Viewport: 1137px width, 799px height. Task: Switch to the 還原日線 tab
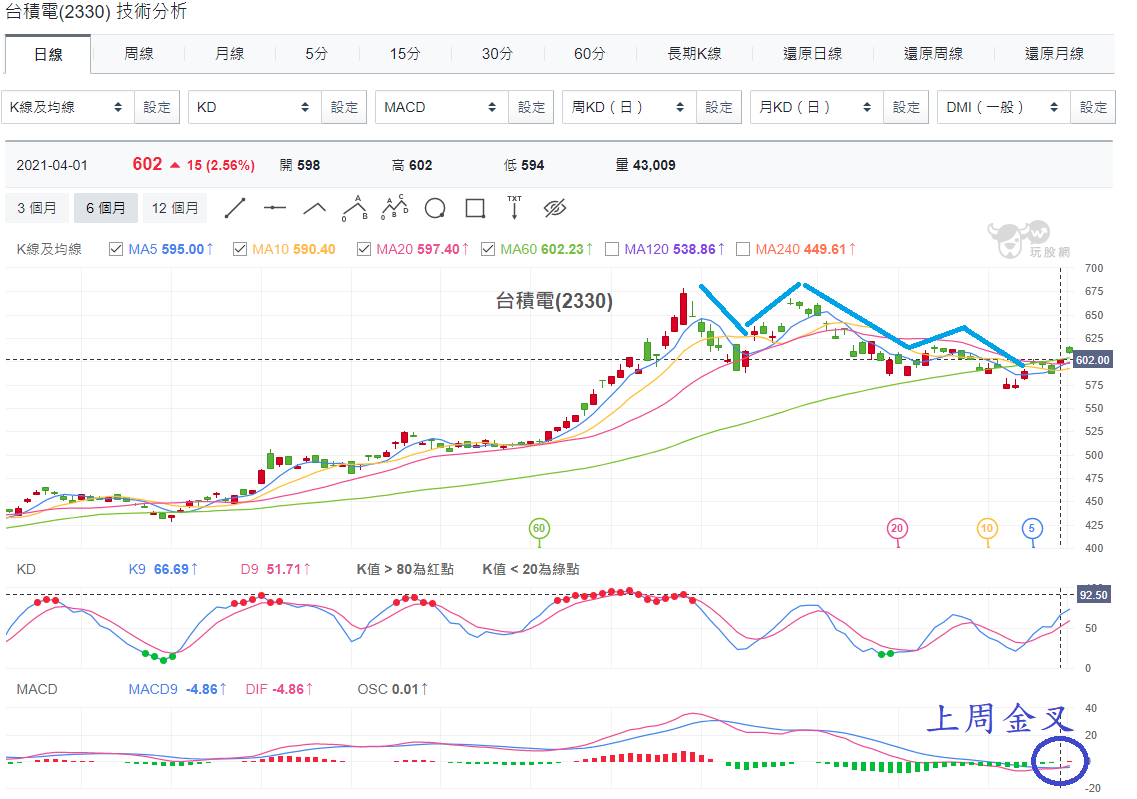[812, 54]
